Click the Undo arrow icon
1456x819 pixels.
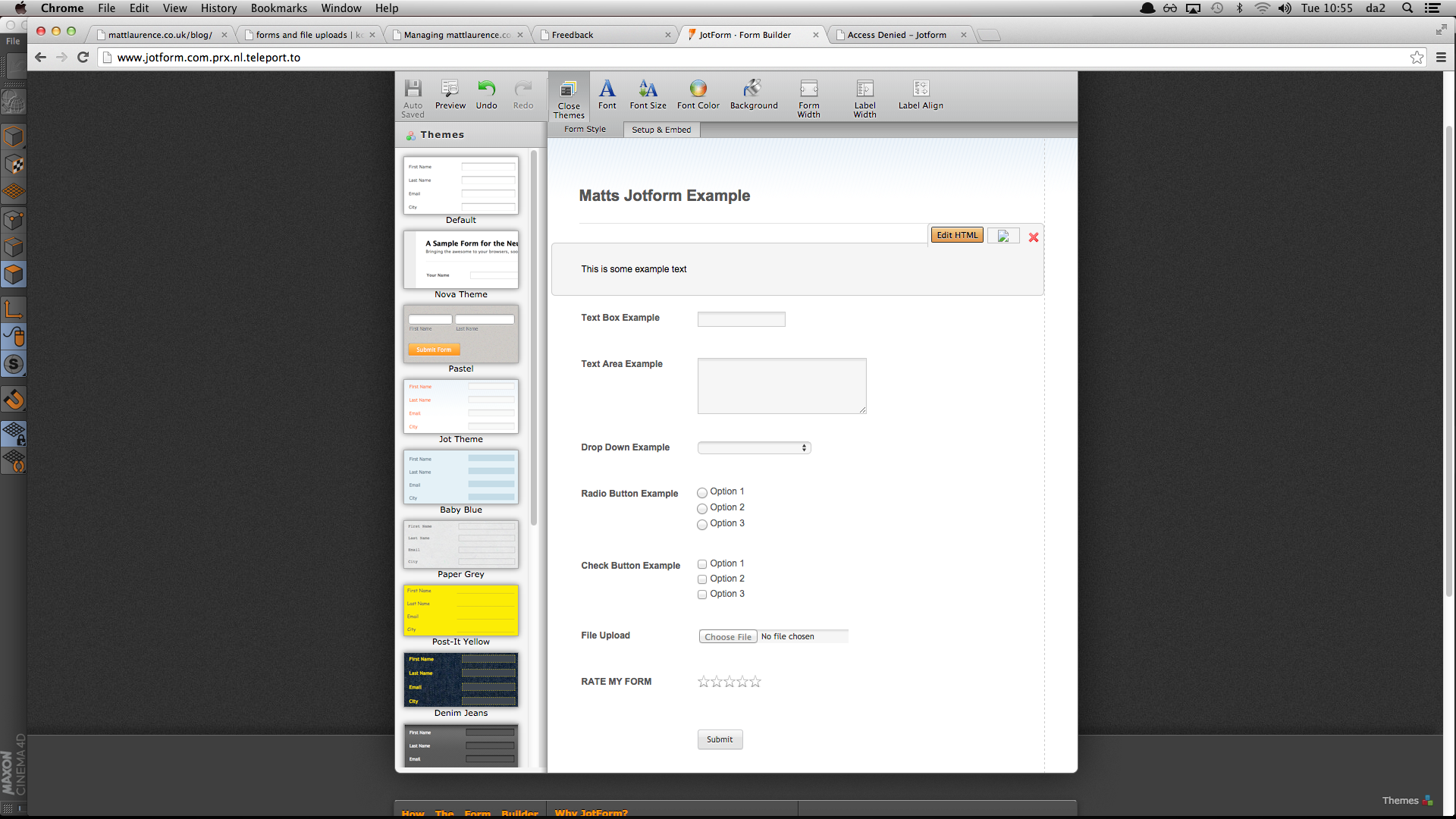click(486, 89)
